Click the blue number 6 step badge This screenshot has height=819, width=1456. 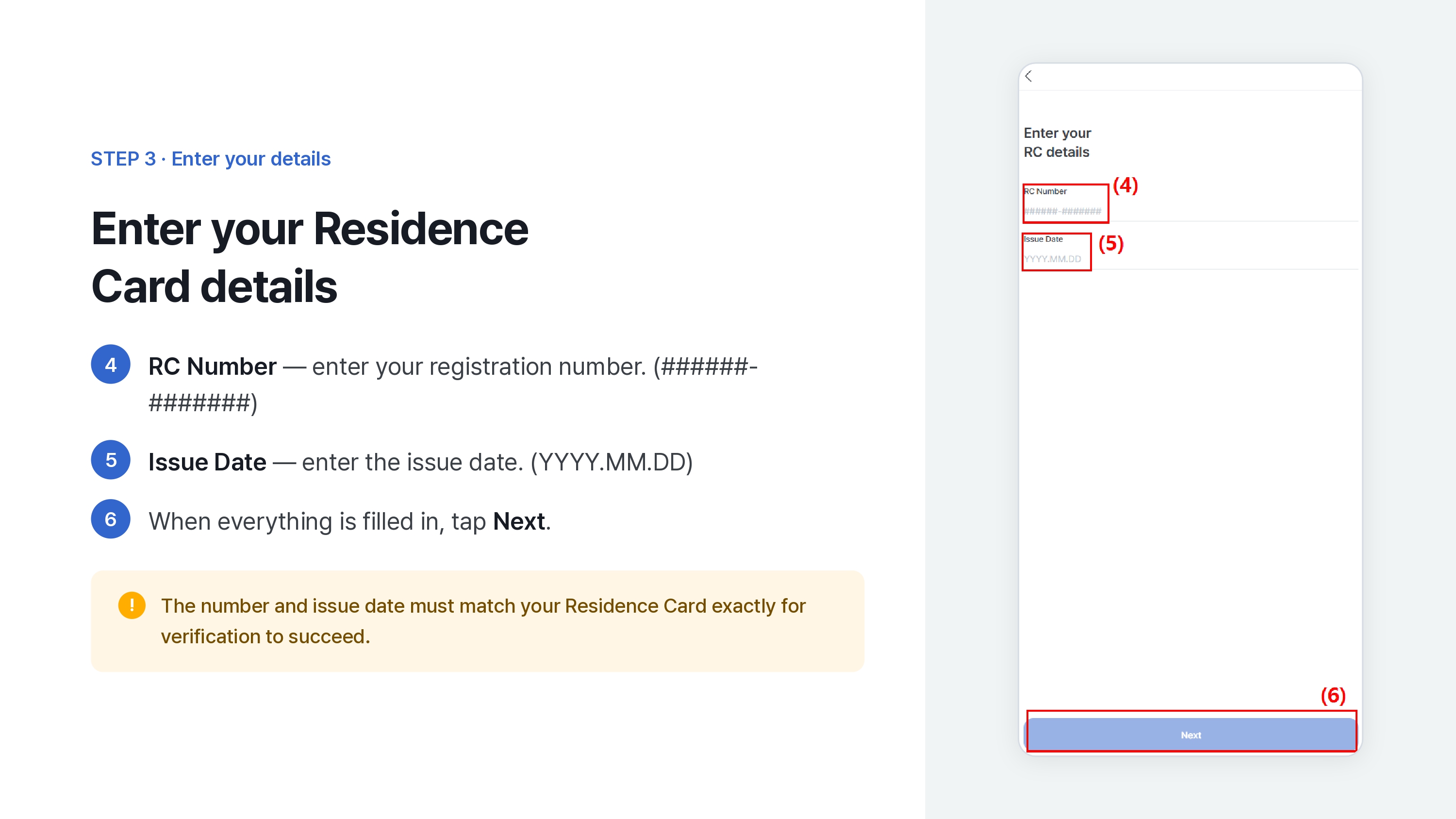(x=111, y=519)
